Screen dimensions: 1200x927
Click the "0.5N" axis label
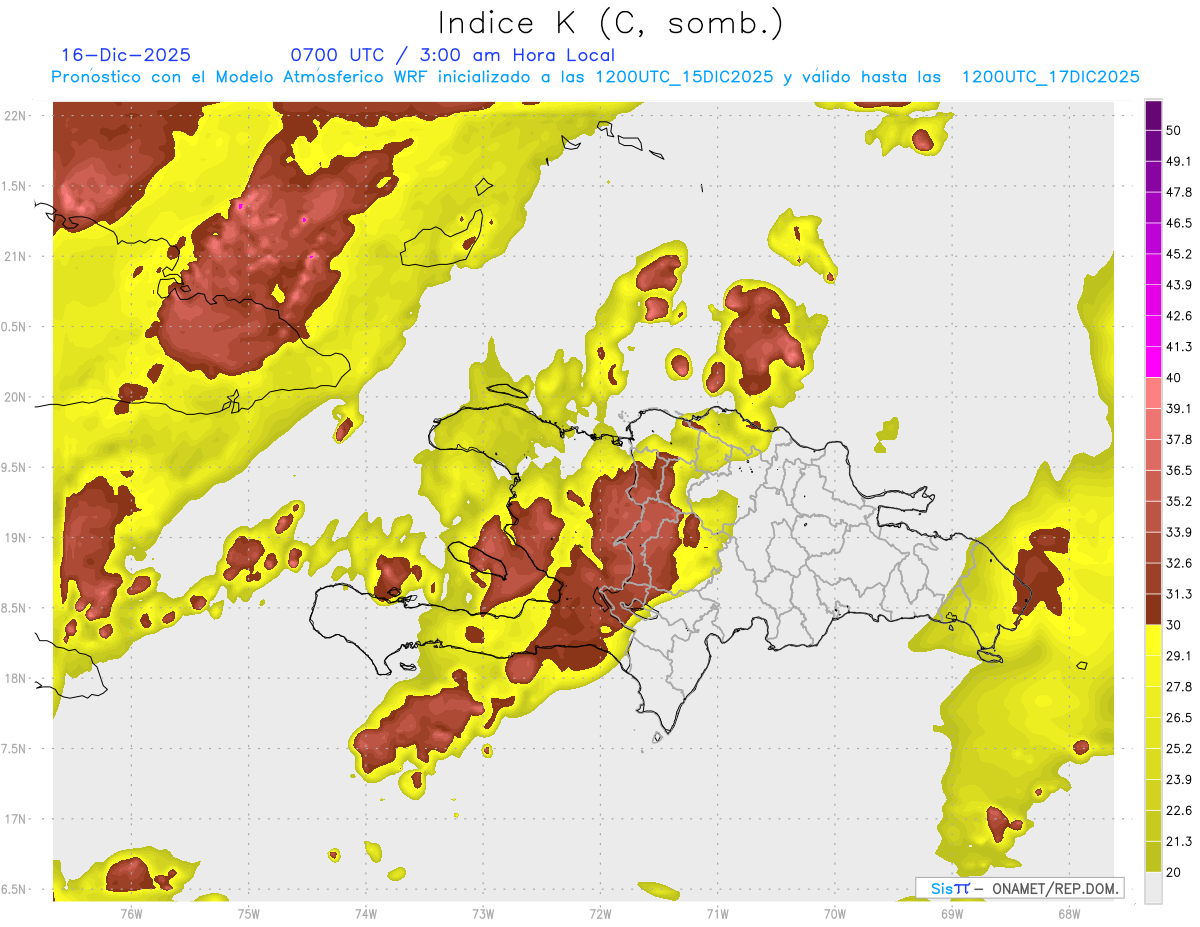(15, 327)
